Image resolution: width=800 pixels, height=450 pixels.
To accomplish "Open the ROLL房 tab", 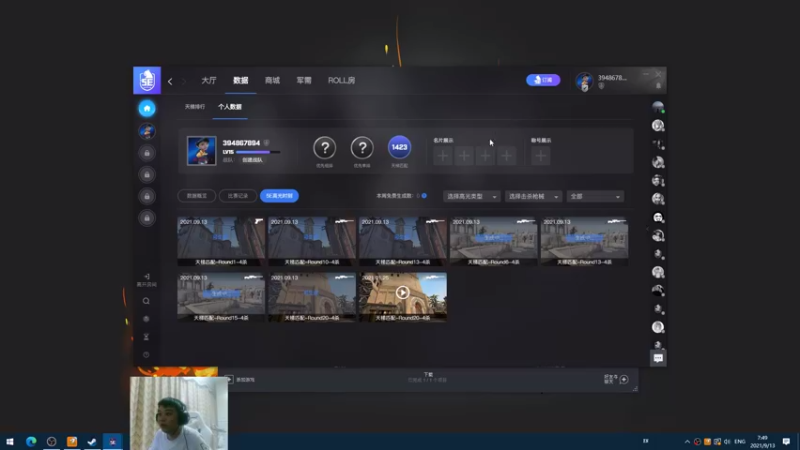I will pos(341,81).
